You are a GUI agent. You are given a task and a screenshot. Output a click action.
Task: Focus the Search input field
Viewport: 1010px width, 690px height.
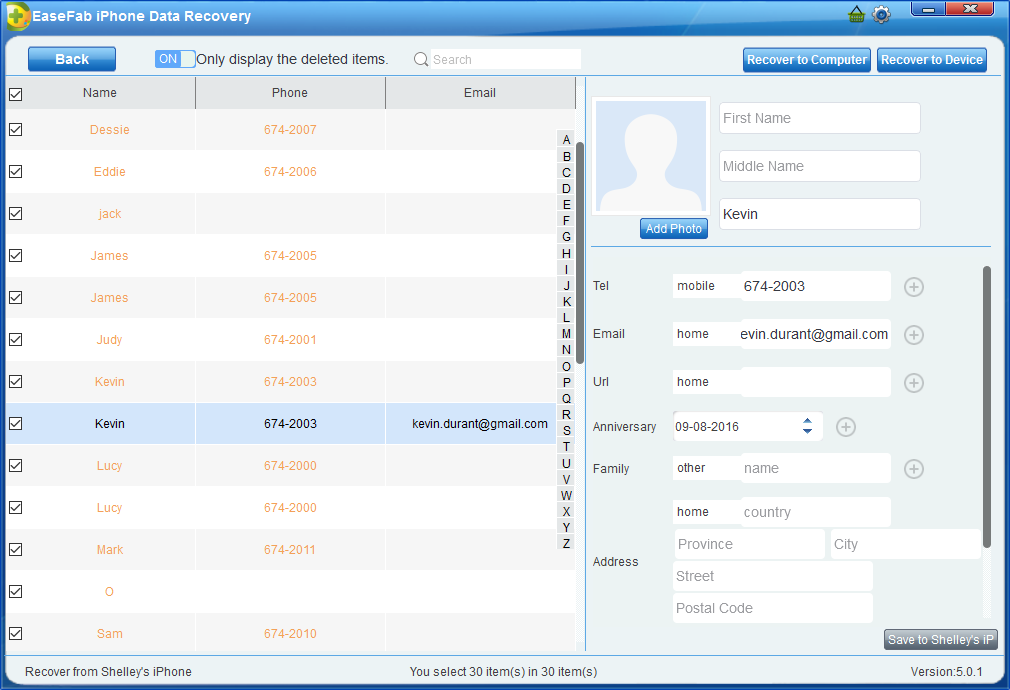(506, 59)
